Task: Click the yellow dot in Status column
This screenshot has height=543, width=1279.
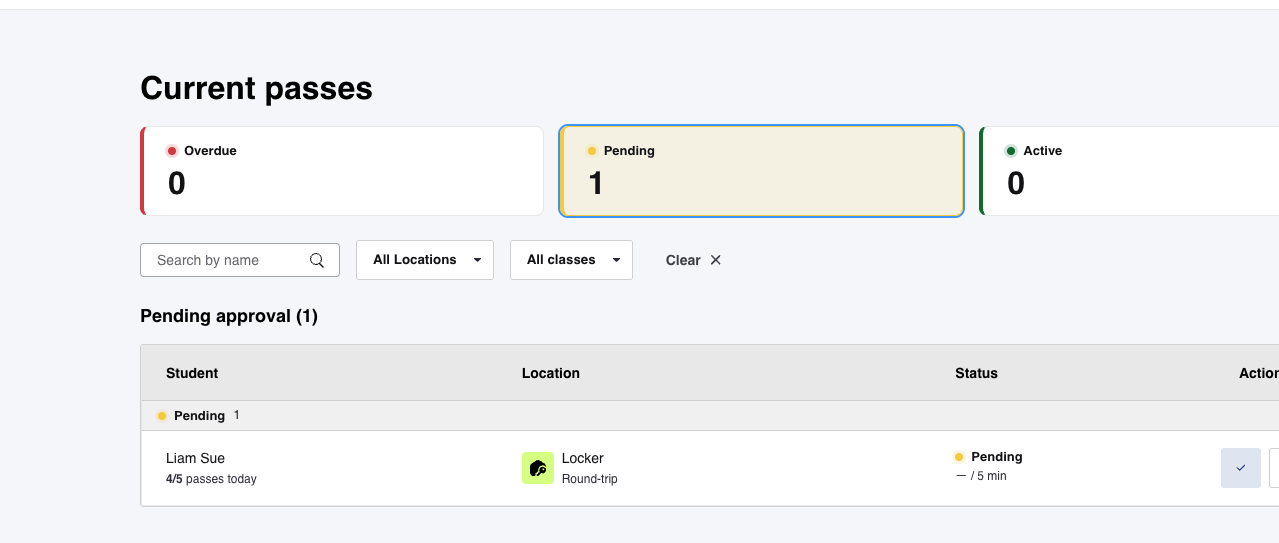Action: click(959, 457)
